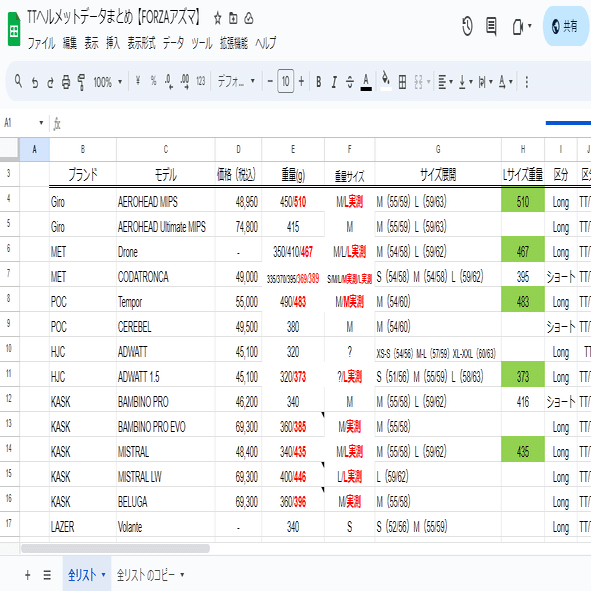Screen dimensions: 591x591
Task: Select cell BAMBINO PRO EVO
Action: click(165, 427)
